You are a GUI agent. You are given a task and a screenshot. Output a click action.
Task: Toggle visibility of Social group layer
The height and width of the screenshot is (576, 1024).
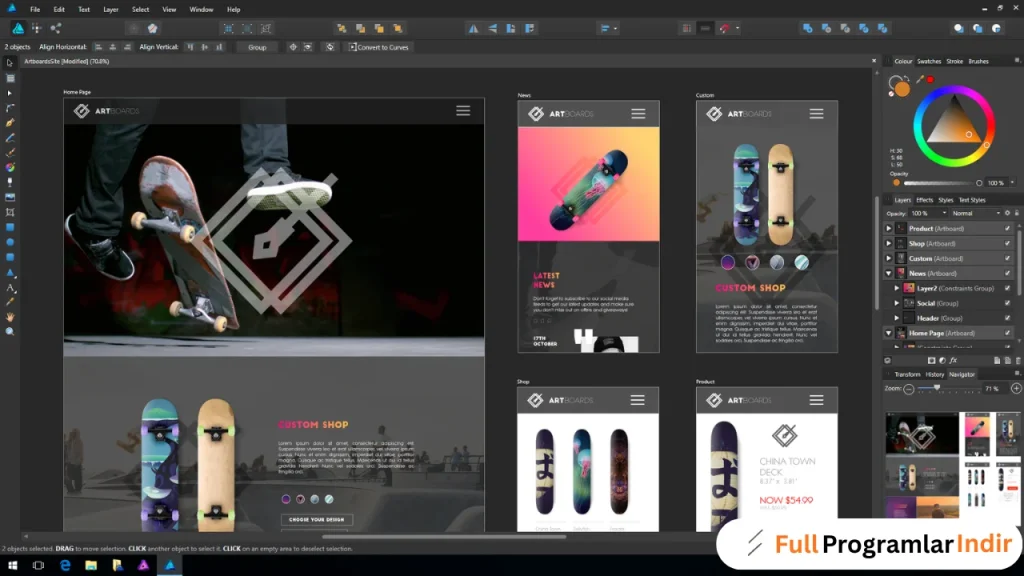coord(1008,303)
